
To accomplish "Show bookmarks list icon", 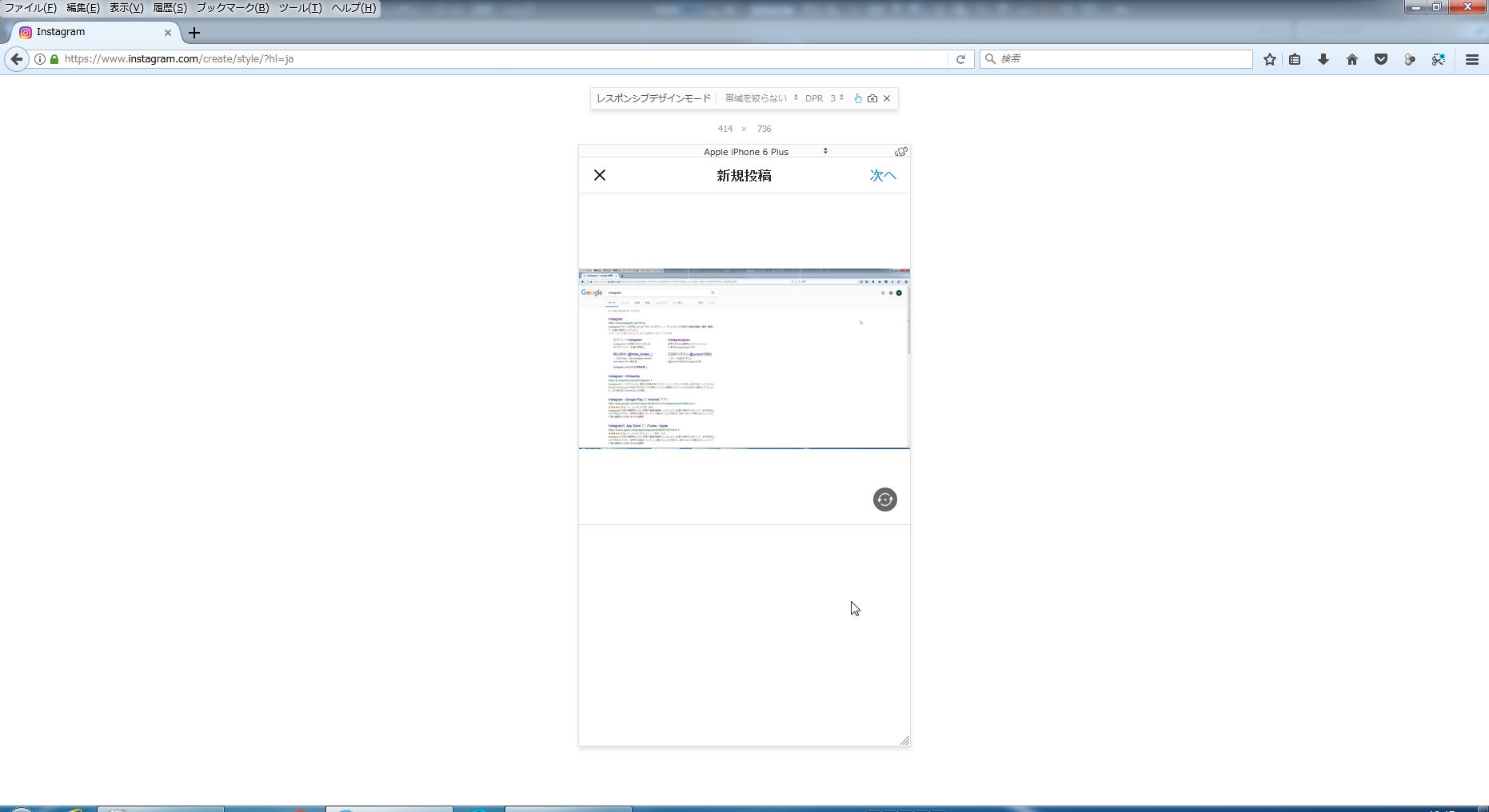I will tap(1295, 59).
